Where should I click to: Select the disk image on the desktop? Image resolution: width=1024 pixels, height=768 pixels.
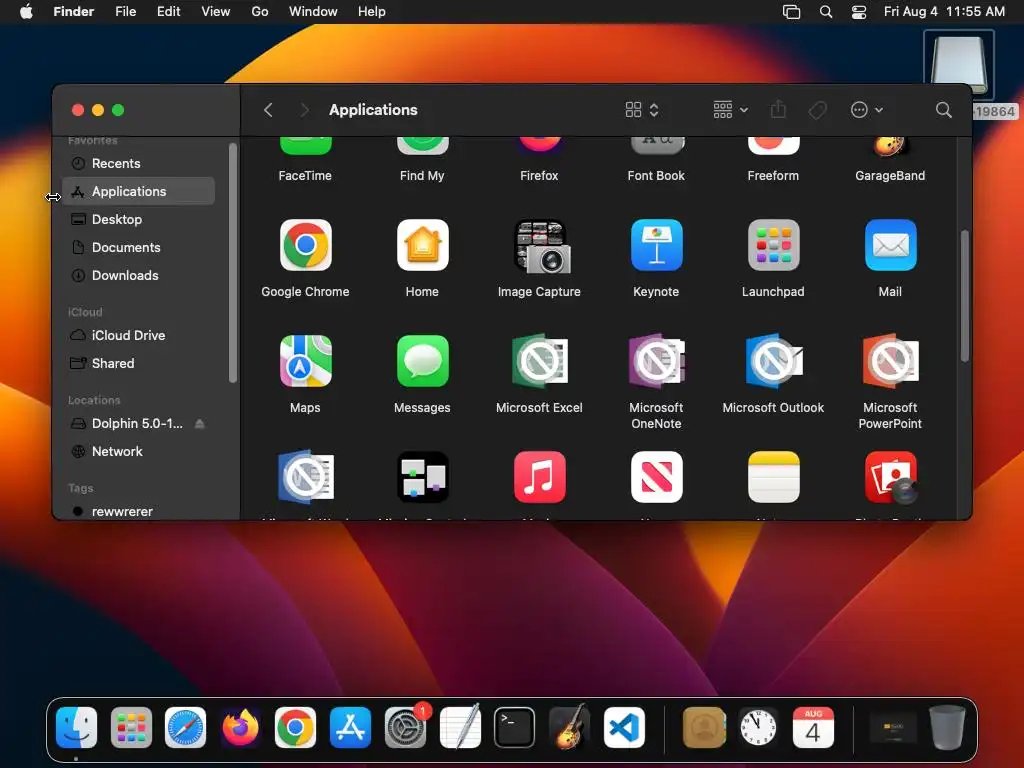[x=959, y=65]
